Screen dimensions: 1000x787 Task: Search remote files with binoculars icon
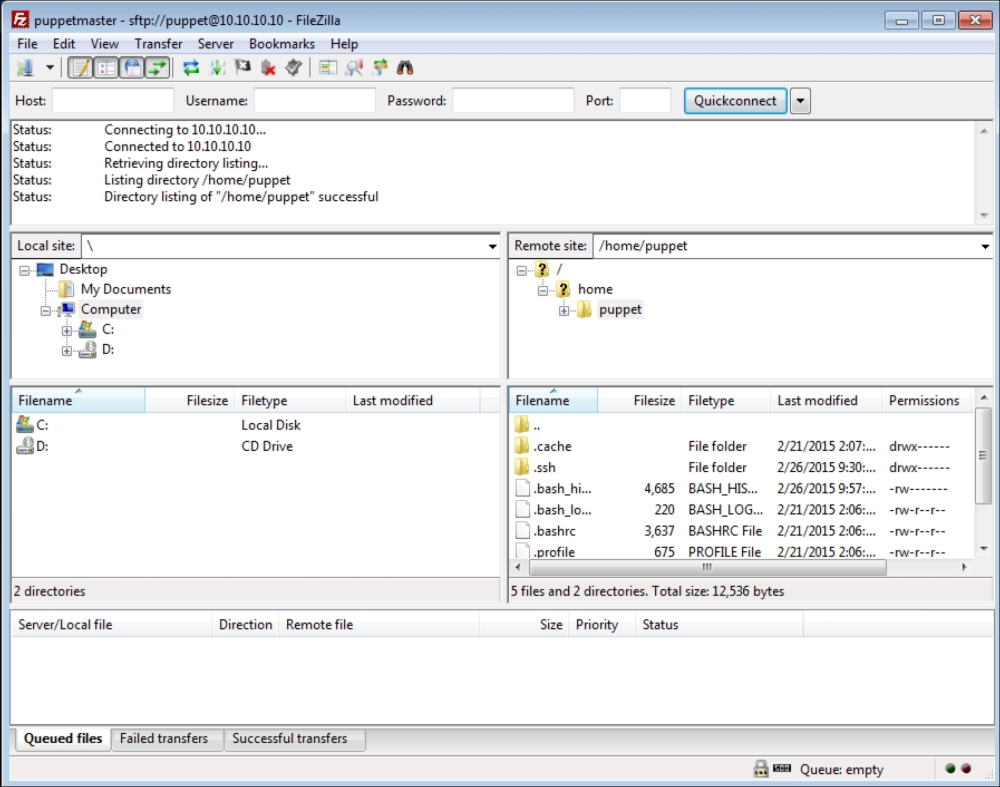pyautogui.click(x=406, y=68)
